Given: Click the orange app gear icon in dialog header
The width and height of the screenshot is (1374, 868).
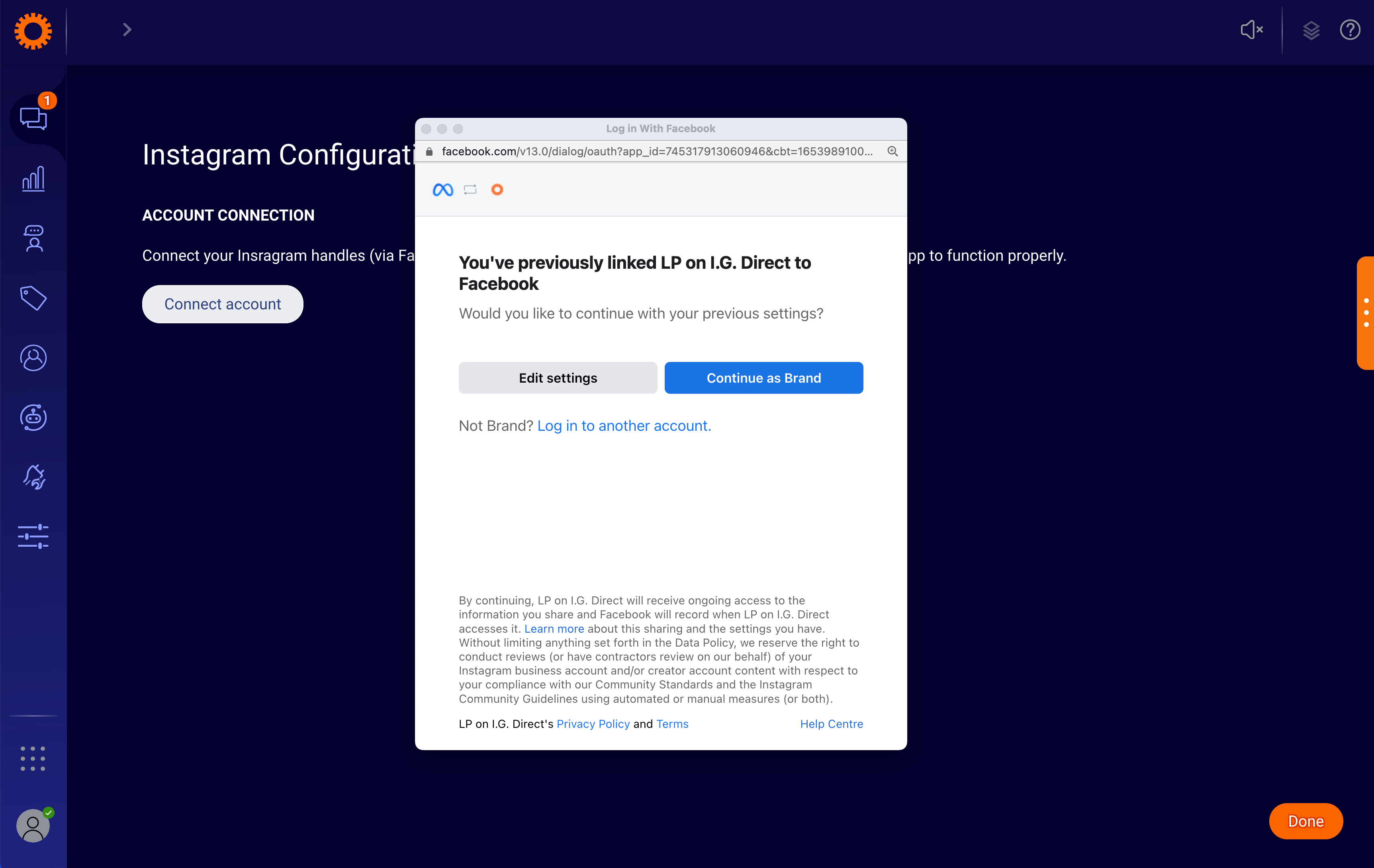Looking at the screenshot, I should 497,190.
